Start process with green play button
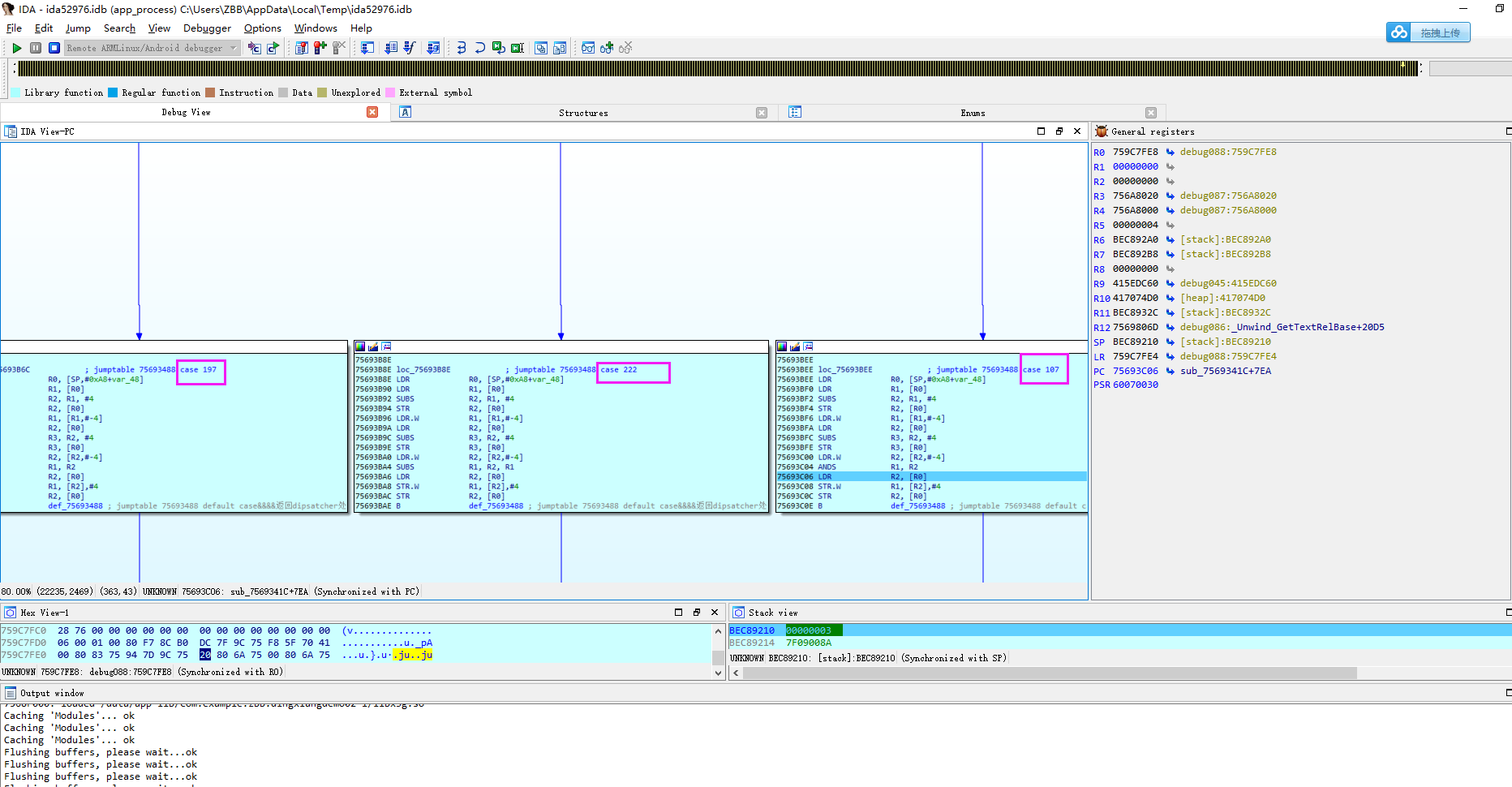1512x787 pixels. (16, 48)
